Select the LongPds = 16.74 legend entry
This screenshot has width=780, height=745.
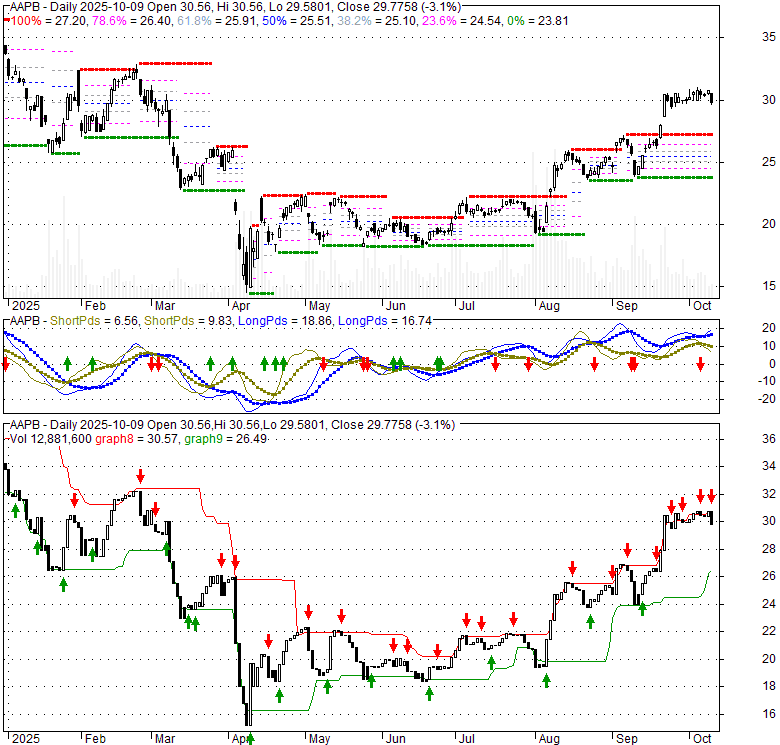[x=385, y=321]
